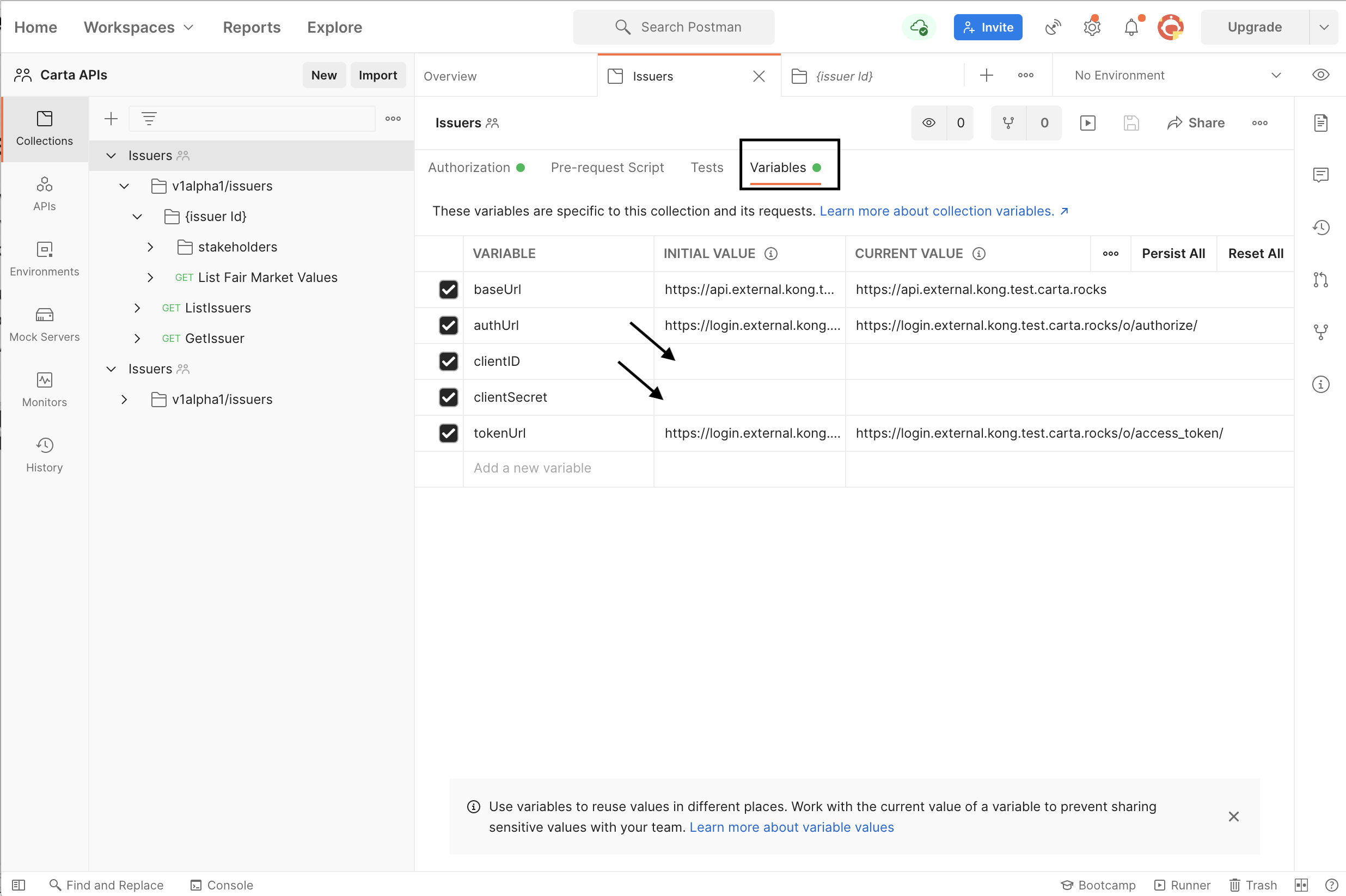
Task: Collapse the first v1alpha1/issuers folder
Action: (124, 186)
